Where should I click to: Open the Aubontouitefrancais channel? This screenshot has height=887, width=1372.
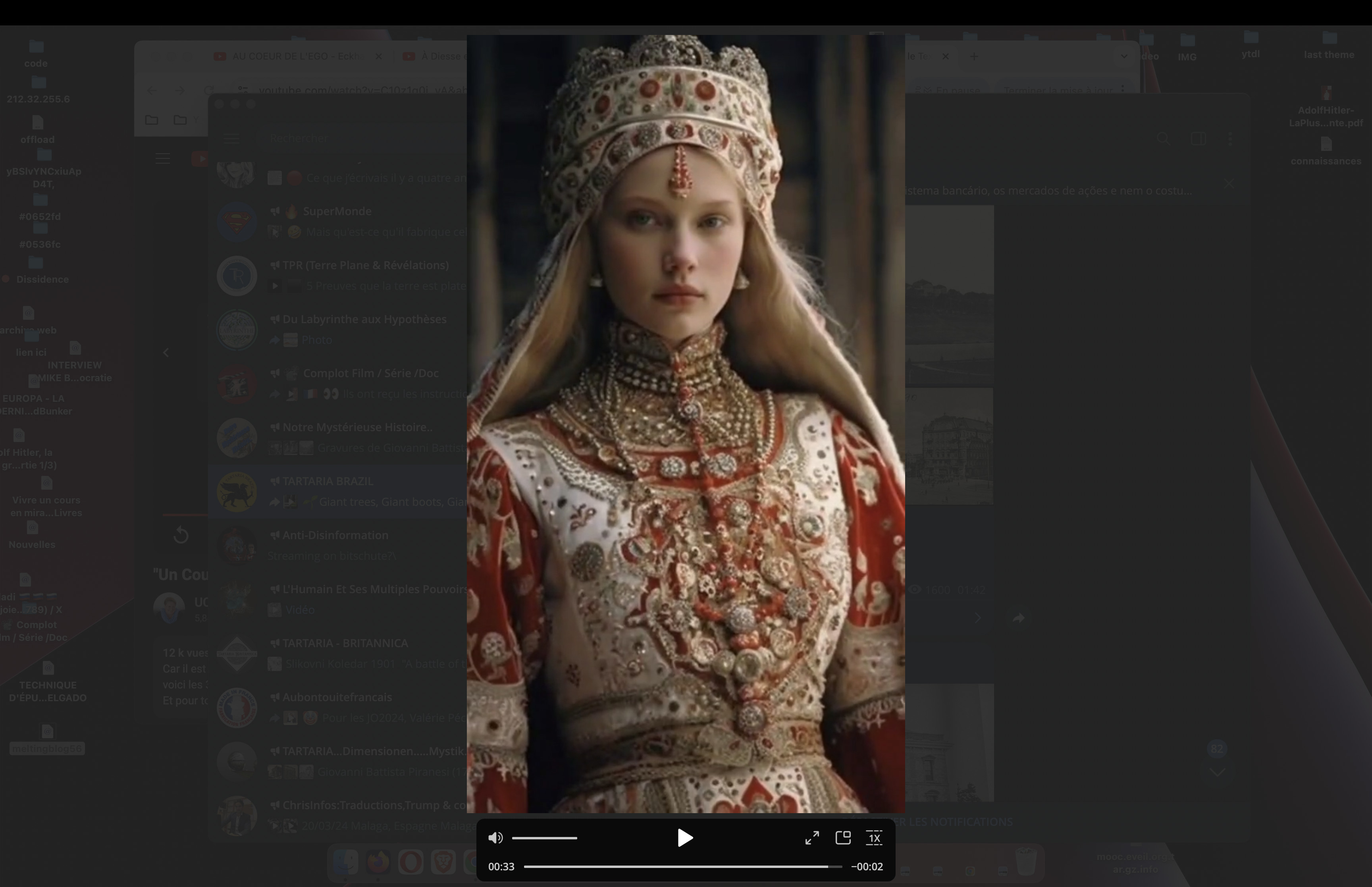coord(338,707)
